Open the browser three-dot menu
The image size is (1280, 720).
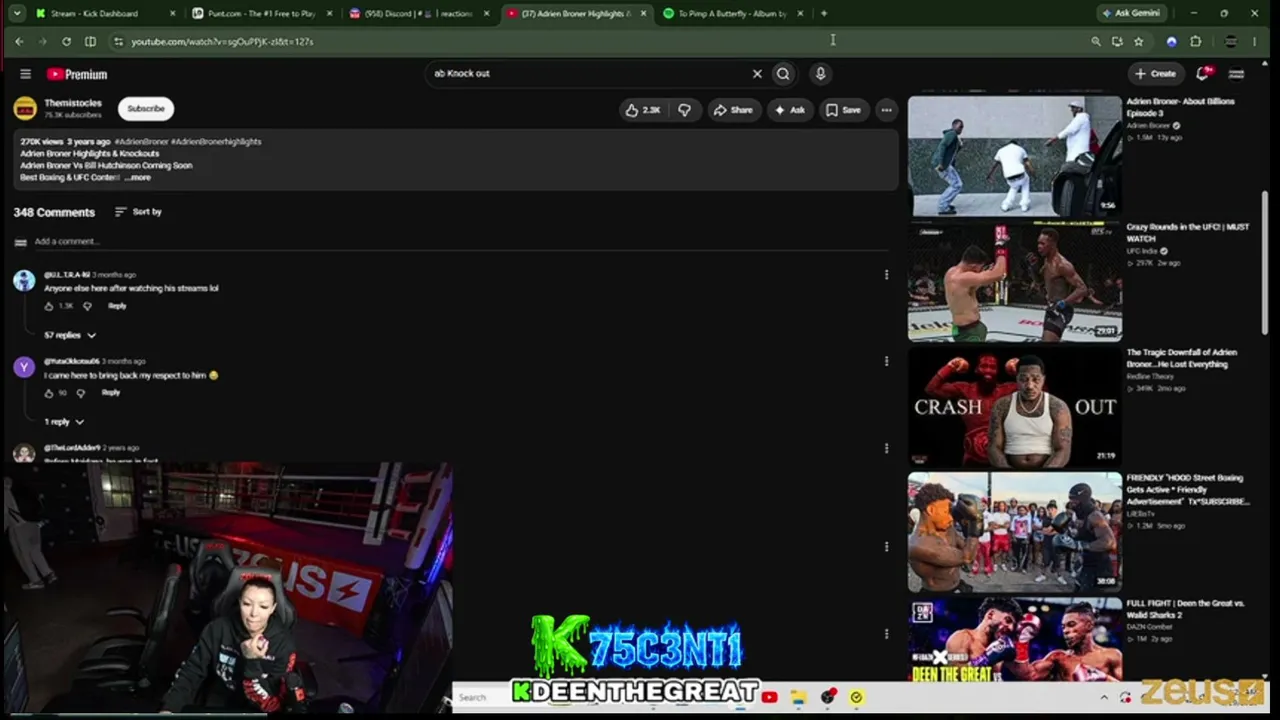(1253, 41)
